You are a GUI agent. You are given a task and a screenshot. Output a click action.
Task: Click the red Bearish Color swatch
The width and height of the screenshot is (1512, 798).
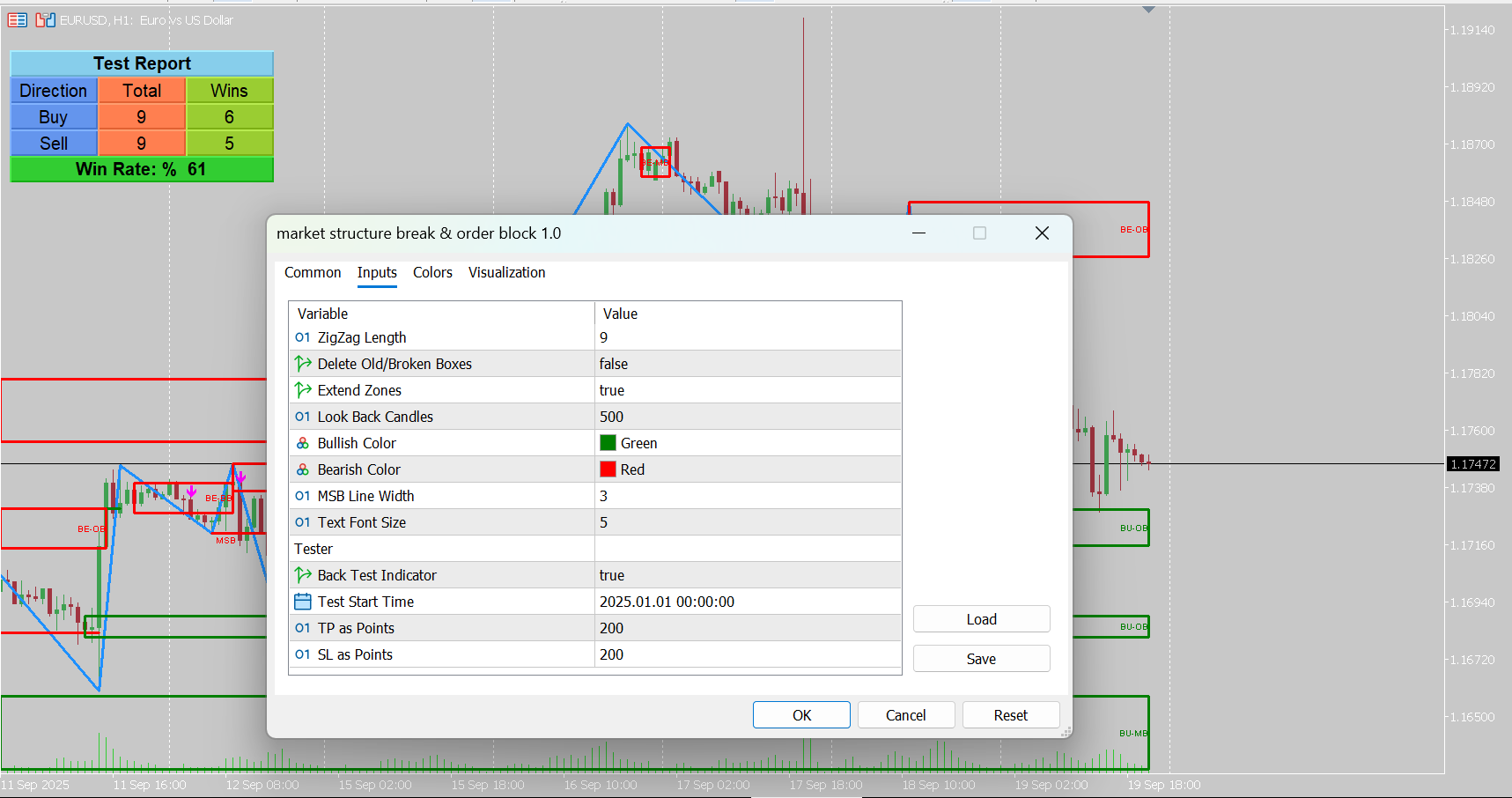[x=608, y=469]
